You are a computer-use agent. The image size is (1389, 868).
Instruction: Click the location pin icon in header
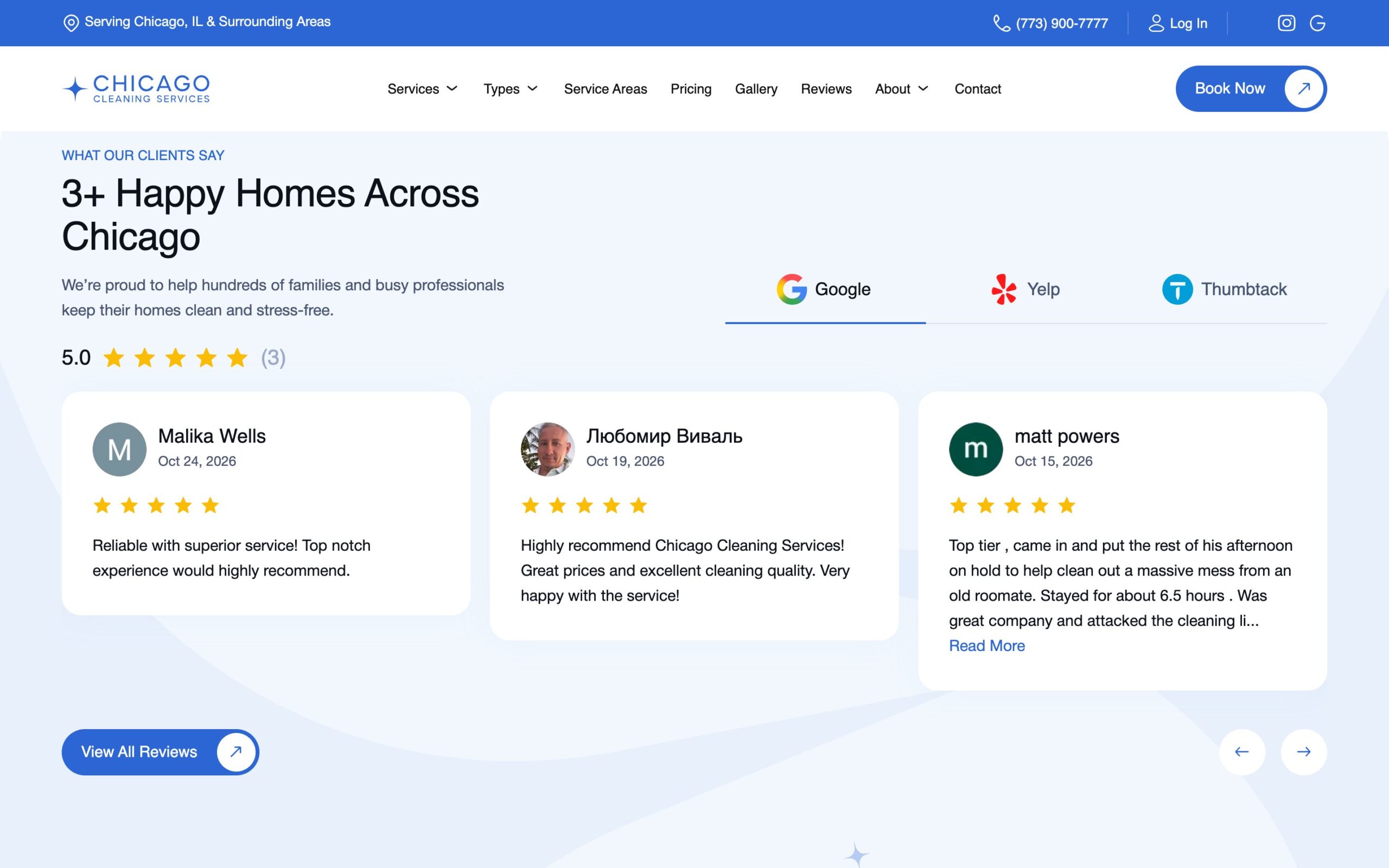point(71,23)
